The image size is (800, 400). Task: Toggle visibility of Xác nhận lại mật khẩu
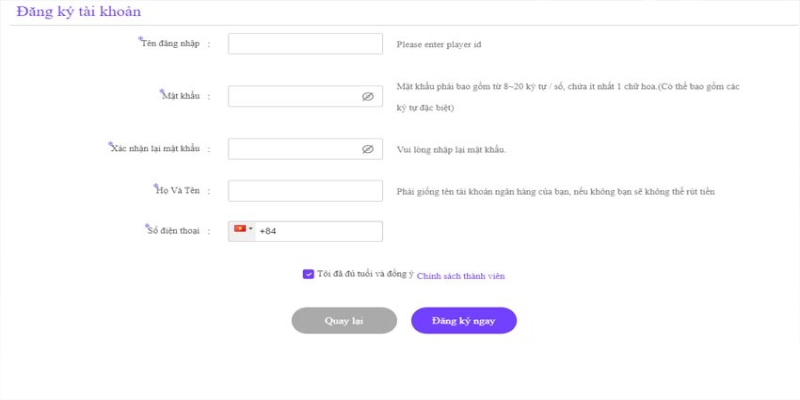(367, 149)
